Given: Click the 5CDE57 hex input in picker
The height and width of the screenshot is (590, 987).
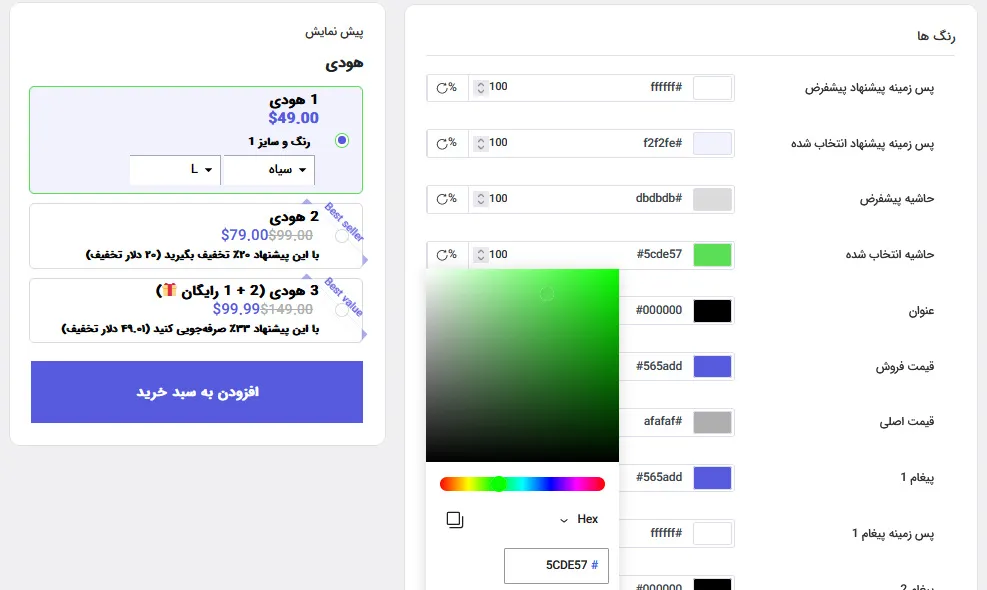Looking at the screenshot, I should tap(556, 565).
